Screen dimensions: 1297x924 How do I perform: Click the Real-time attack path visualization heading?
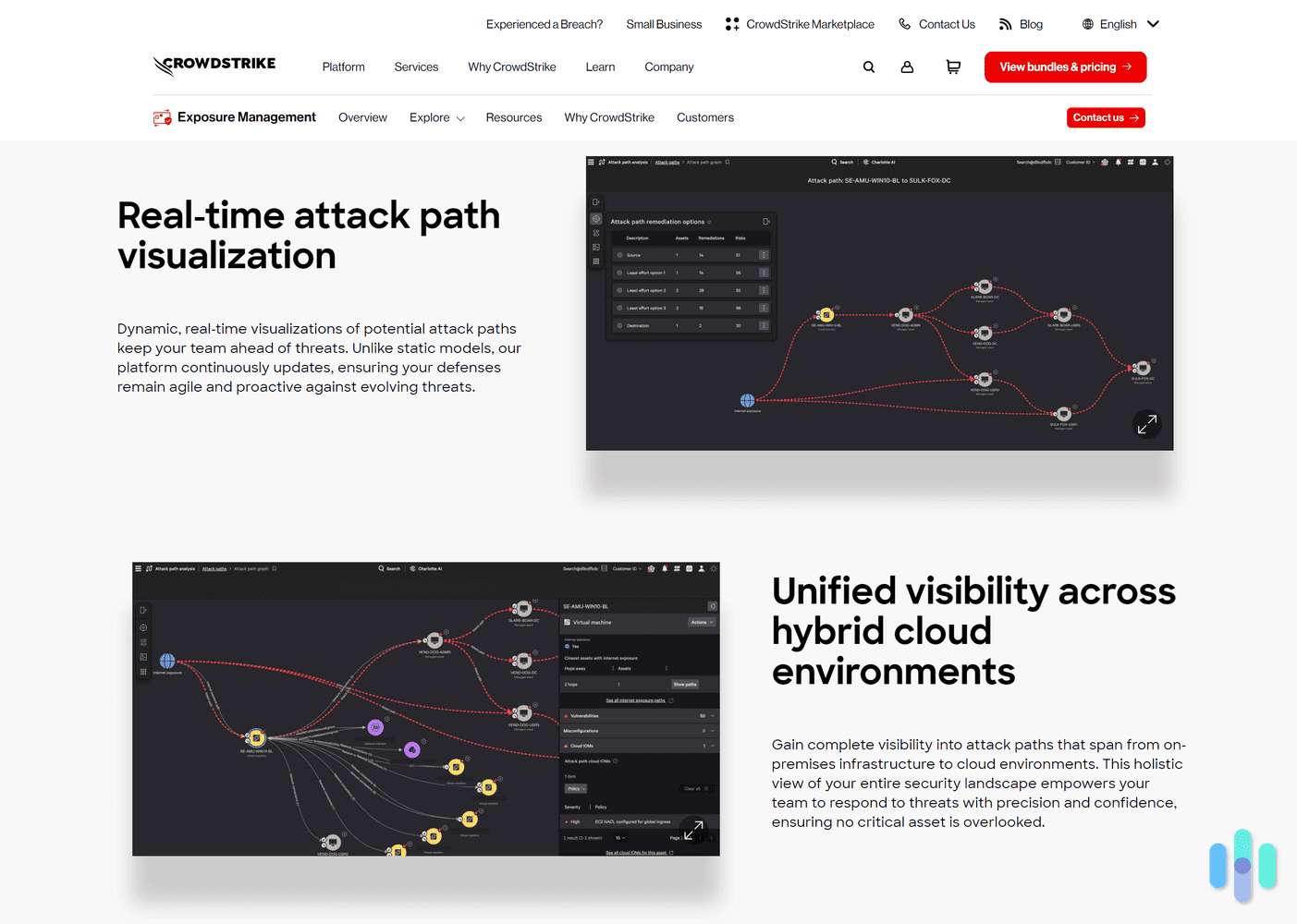309,236
